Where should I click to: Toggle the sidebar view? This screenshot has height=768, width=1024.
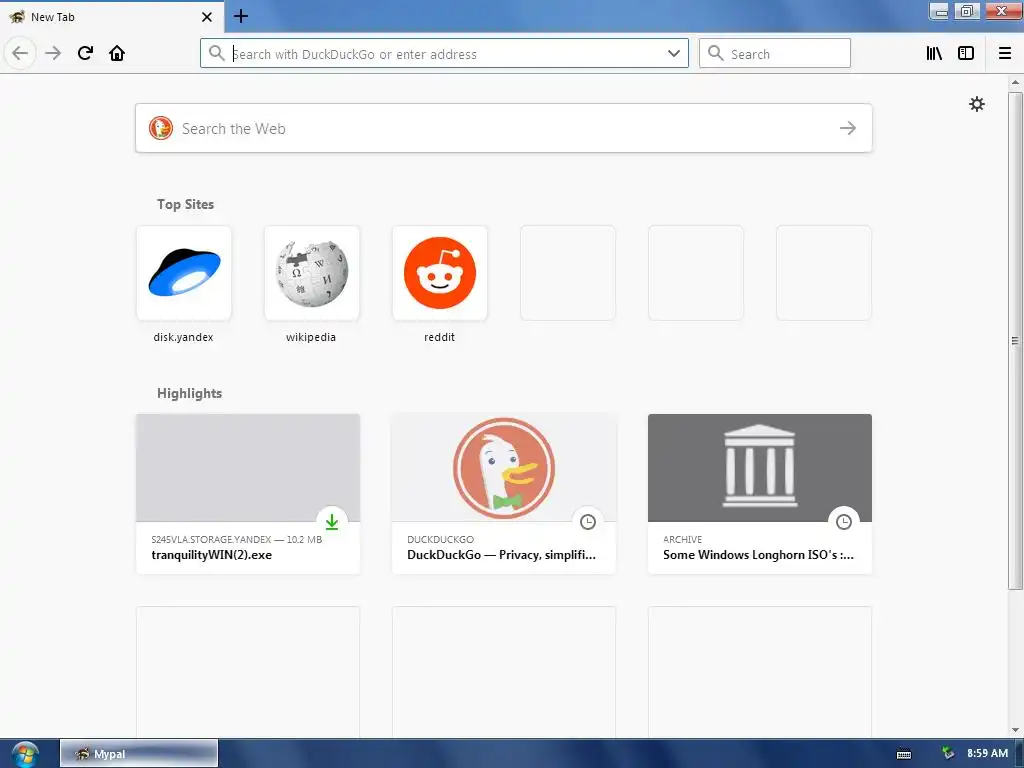(x=966, y=54)
